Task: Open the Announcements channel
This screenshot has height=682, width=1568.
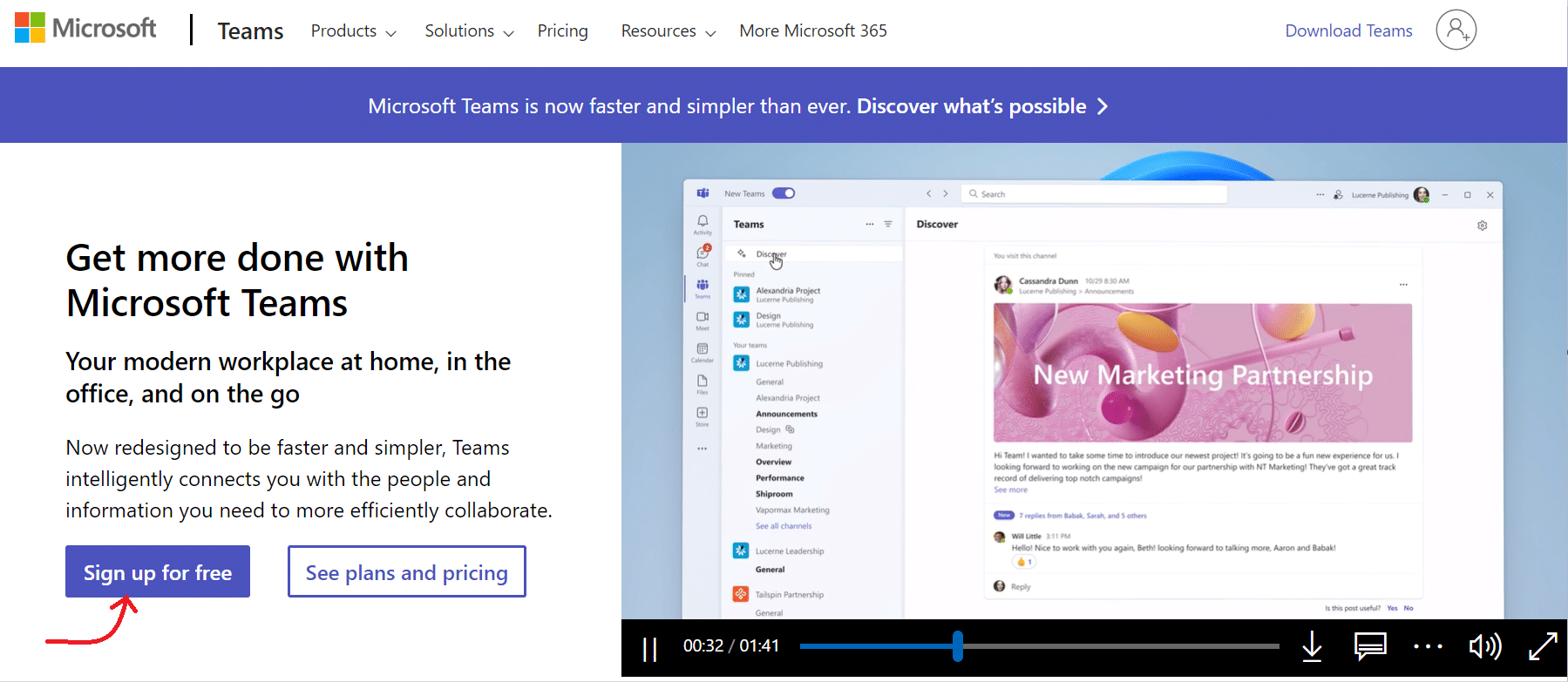Action: (x=786, y=415)
